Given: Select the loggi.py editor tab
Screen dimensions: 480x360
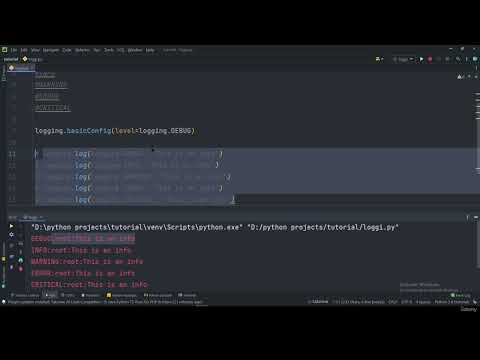Looking at the screenshot, I should click(21, 68).
